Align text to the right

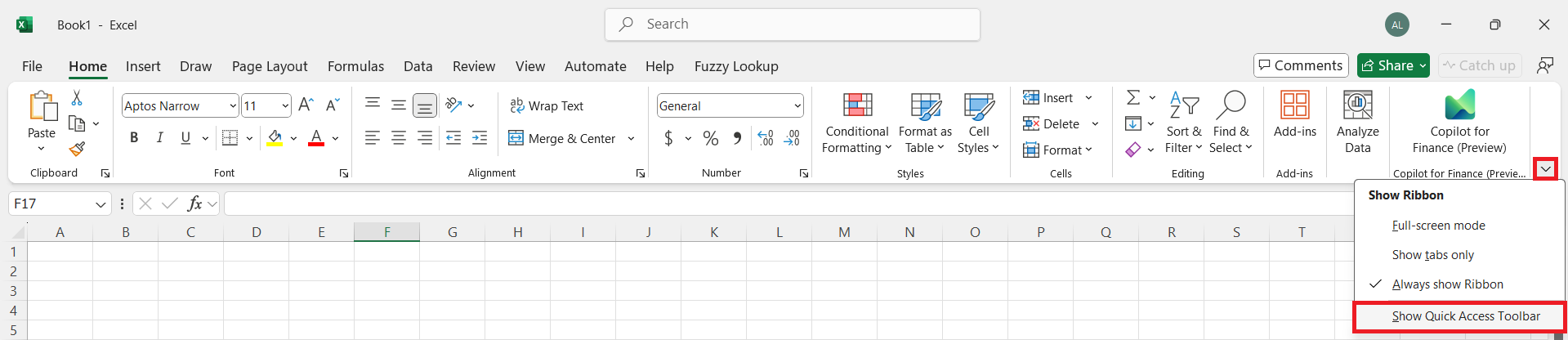click(x=425, y=138)
